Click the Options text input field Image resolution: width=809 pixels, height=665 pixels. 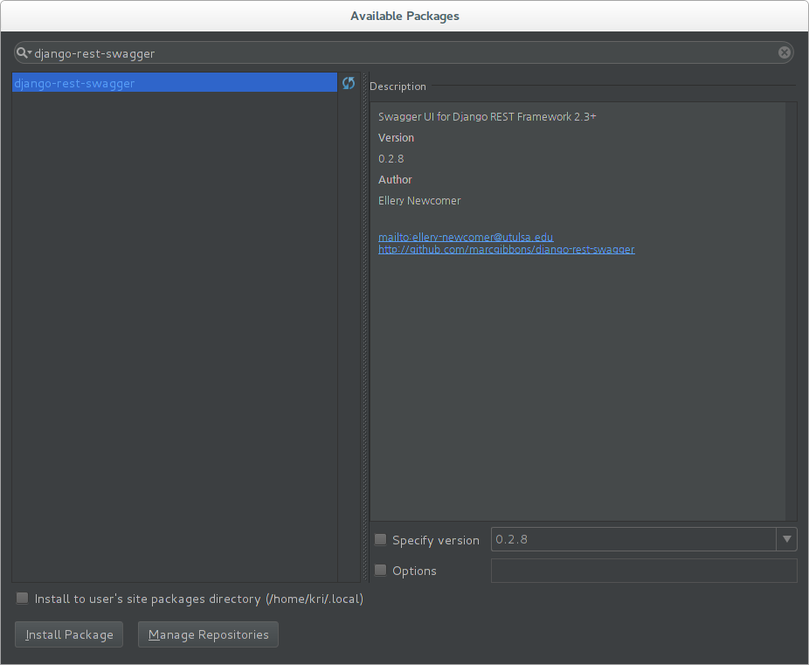[x=644, y=571]
